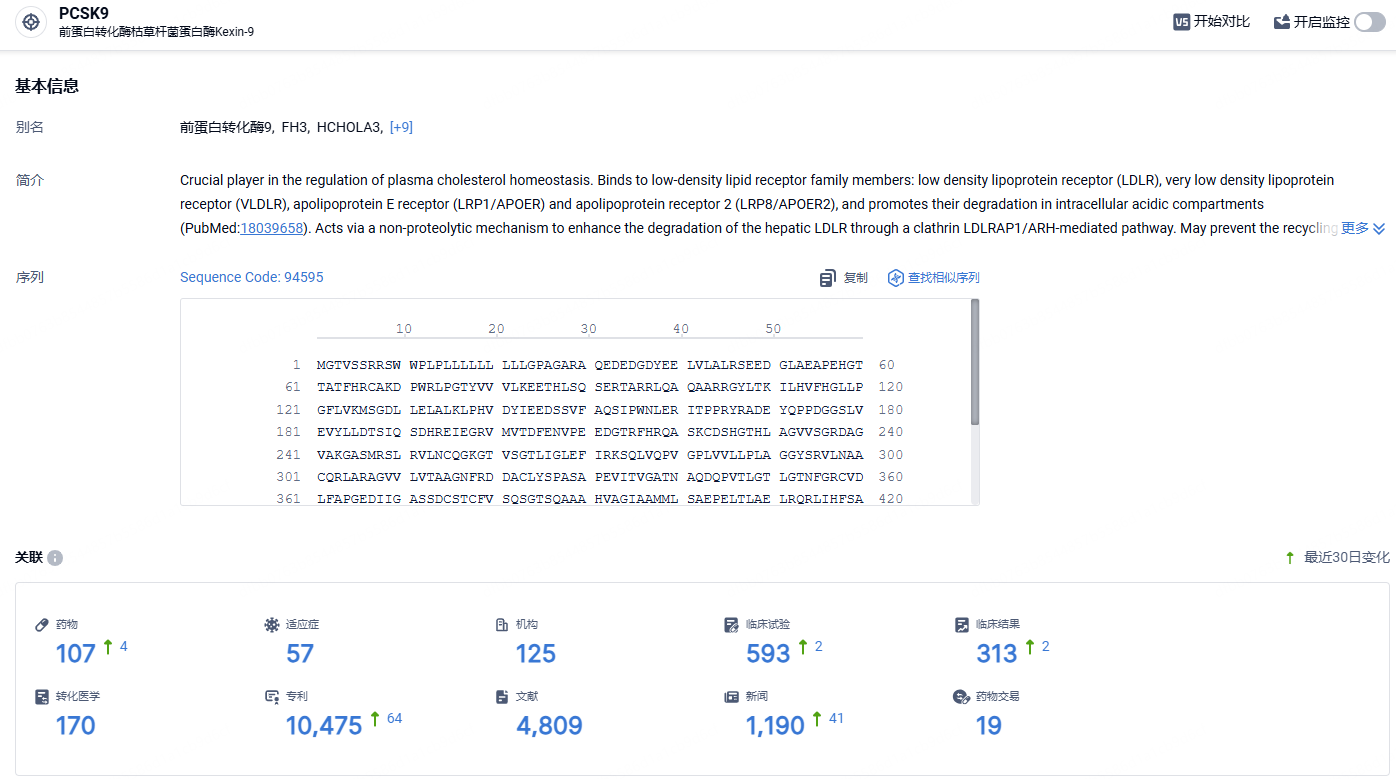Click the clinical trials icon (临床试验)
This screenshot has width=1396, height=779.
(x=731, y=625)
